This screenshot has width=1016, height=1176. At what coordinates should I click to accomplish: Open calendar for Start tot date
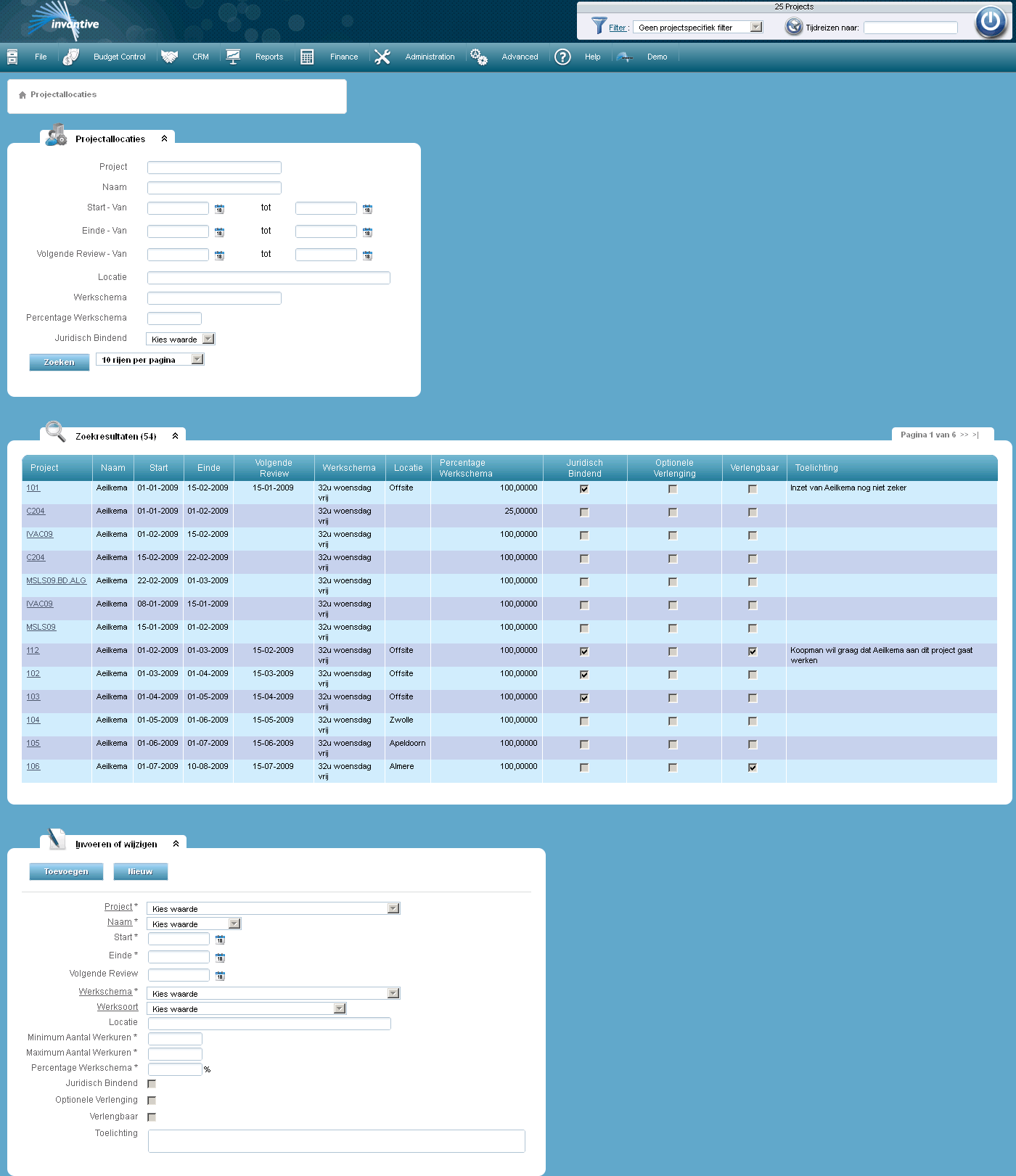point(367,209)
